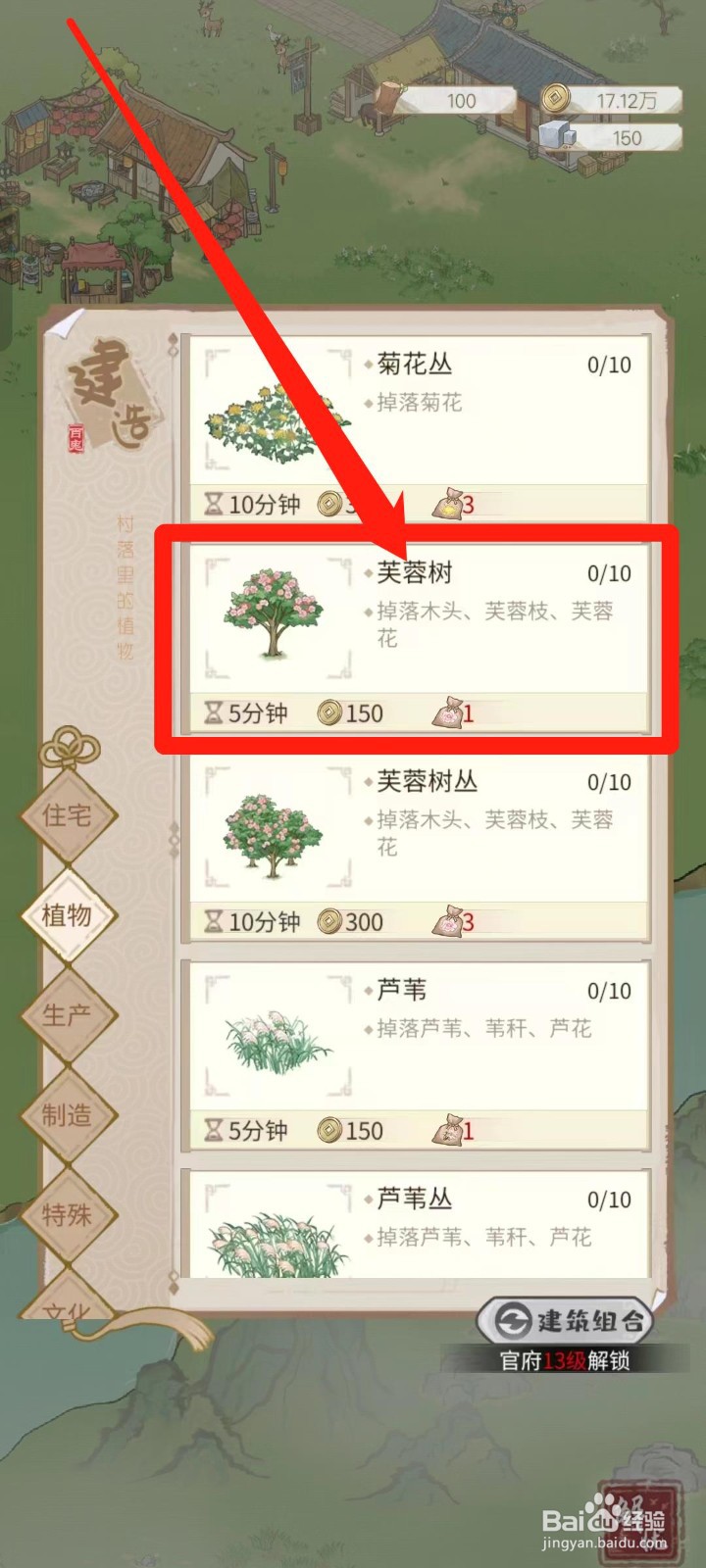Image resolution: width=706 pixels, height=1568 pixels.
Task: Click the 建筑组合 button
Action: point(565,1321)
